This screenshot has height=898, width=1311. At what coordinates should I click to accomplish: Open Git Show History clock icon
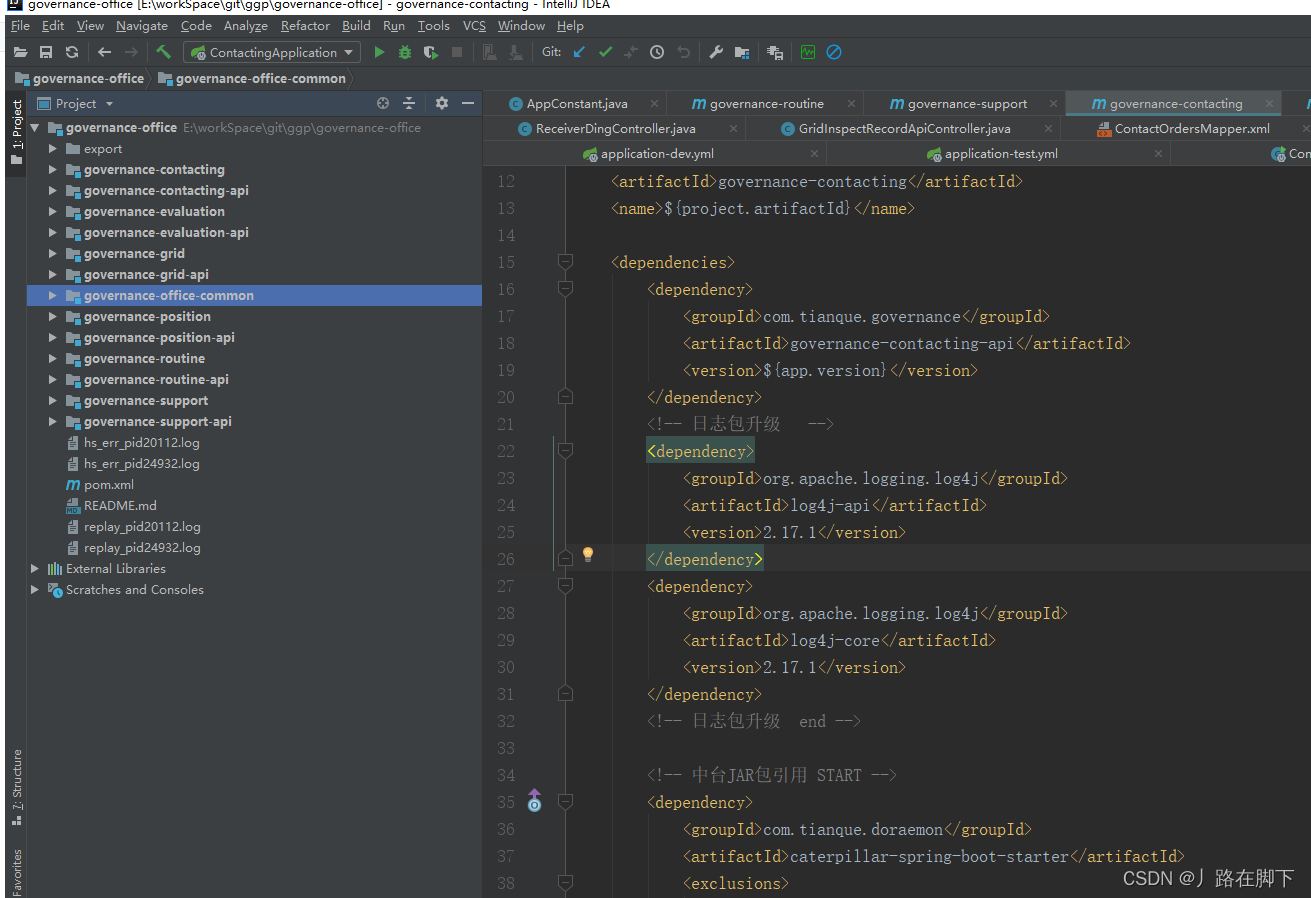click(657, 52)
